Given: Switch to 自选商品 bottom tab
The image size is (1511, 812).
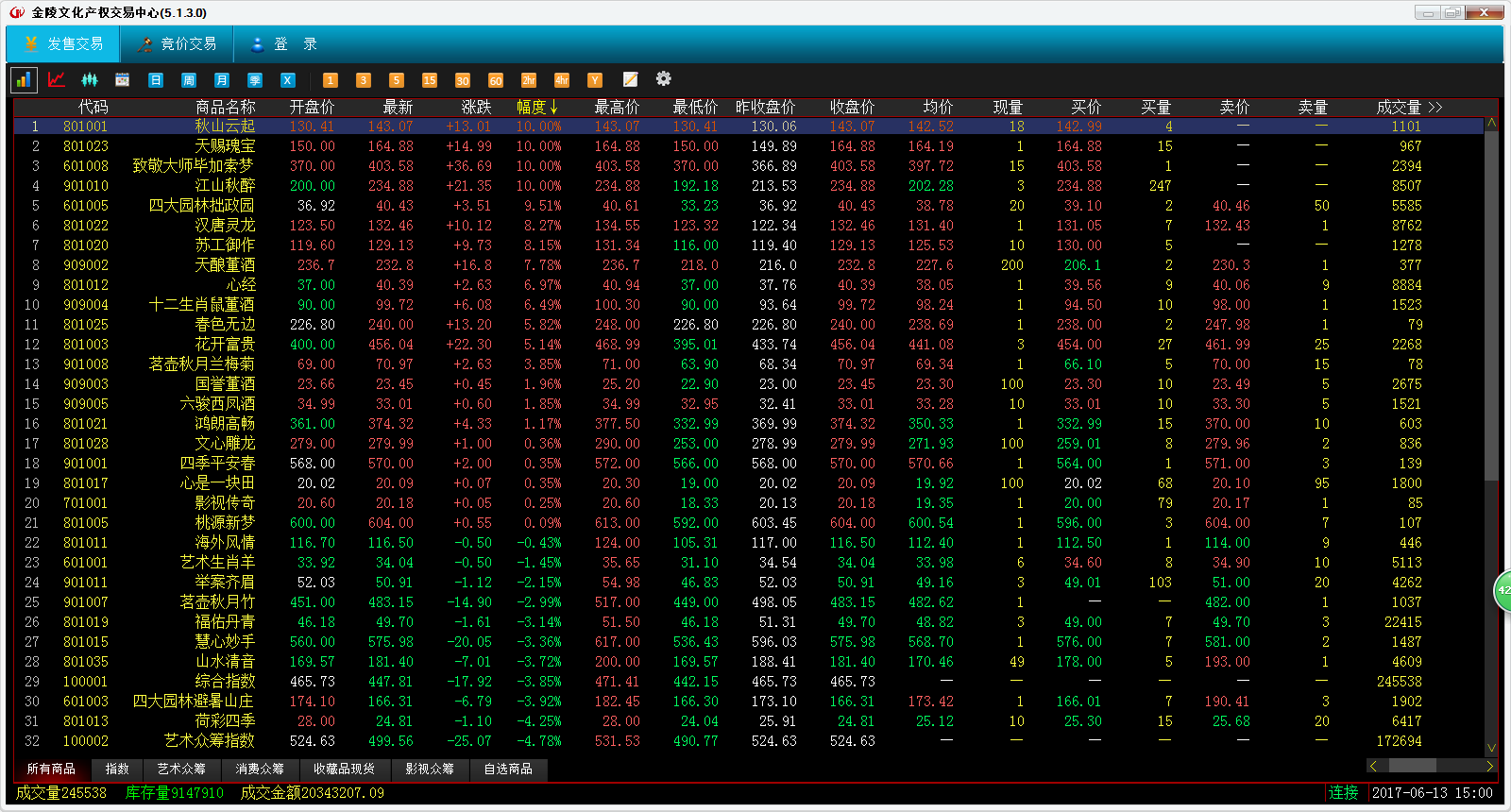Looking at the screenshot, I should coord(508,770).
